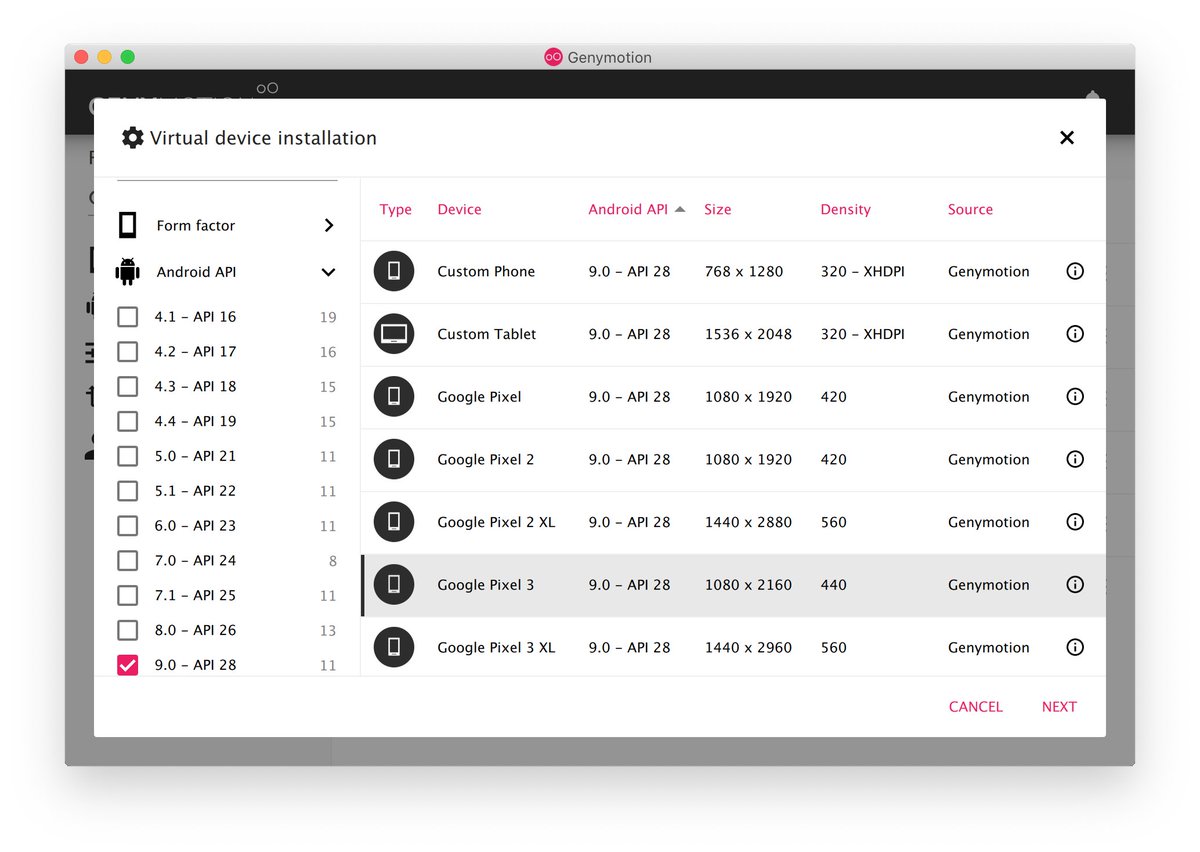Click the phone icon beside Google Pixel

click(394, 397)
